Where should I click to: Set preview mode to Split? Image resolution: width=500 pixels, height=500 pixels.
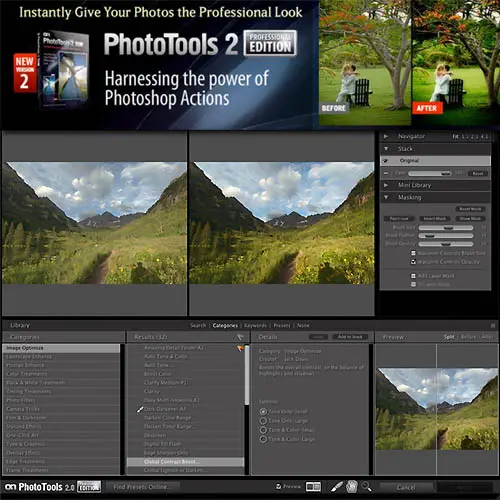coord(449,337)
